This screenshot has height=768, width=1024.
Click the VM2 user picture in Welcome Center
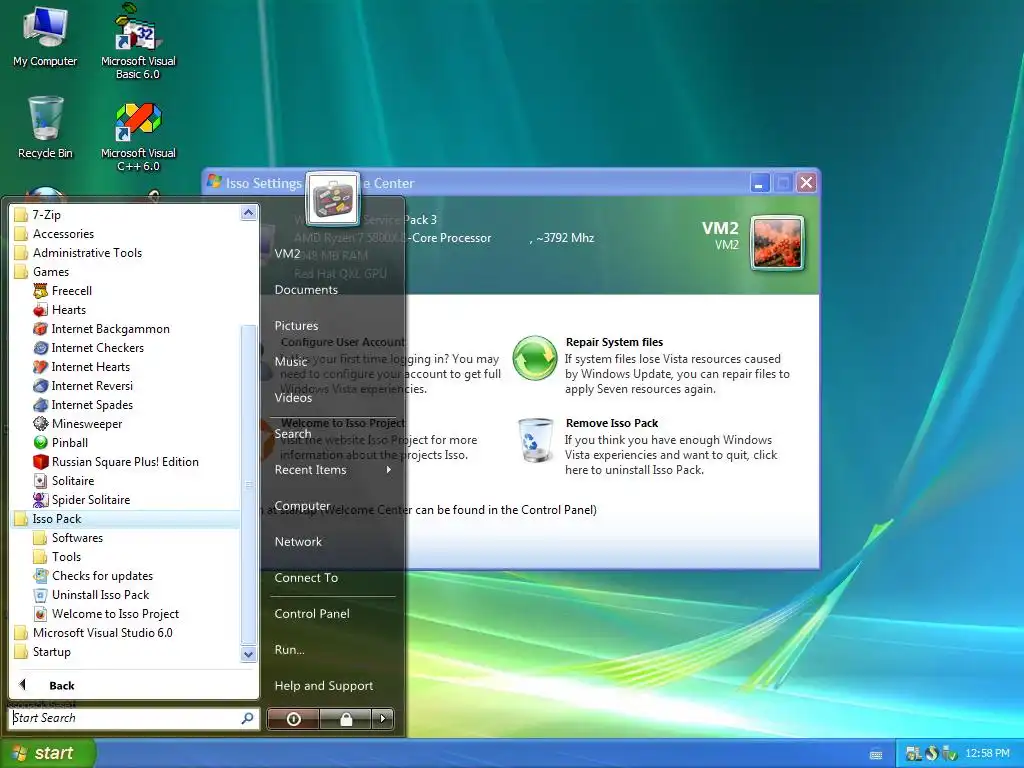777,244
